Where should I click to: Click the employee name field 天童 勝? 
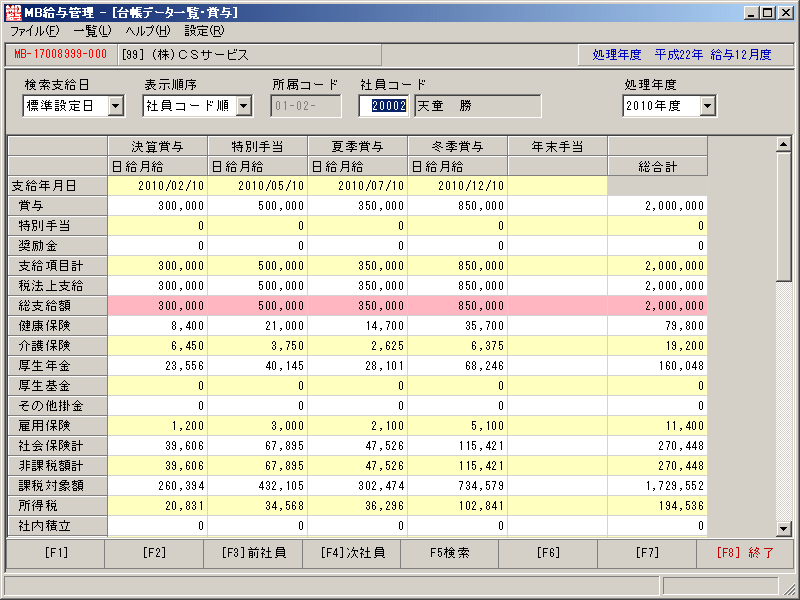478,106
